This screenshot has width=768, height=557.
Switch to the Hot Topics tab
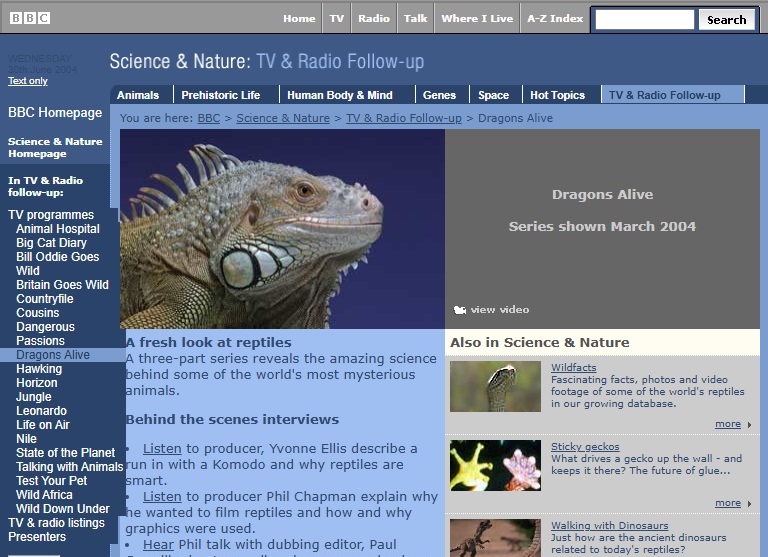pos(557,95)
